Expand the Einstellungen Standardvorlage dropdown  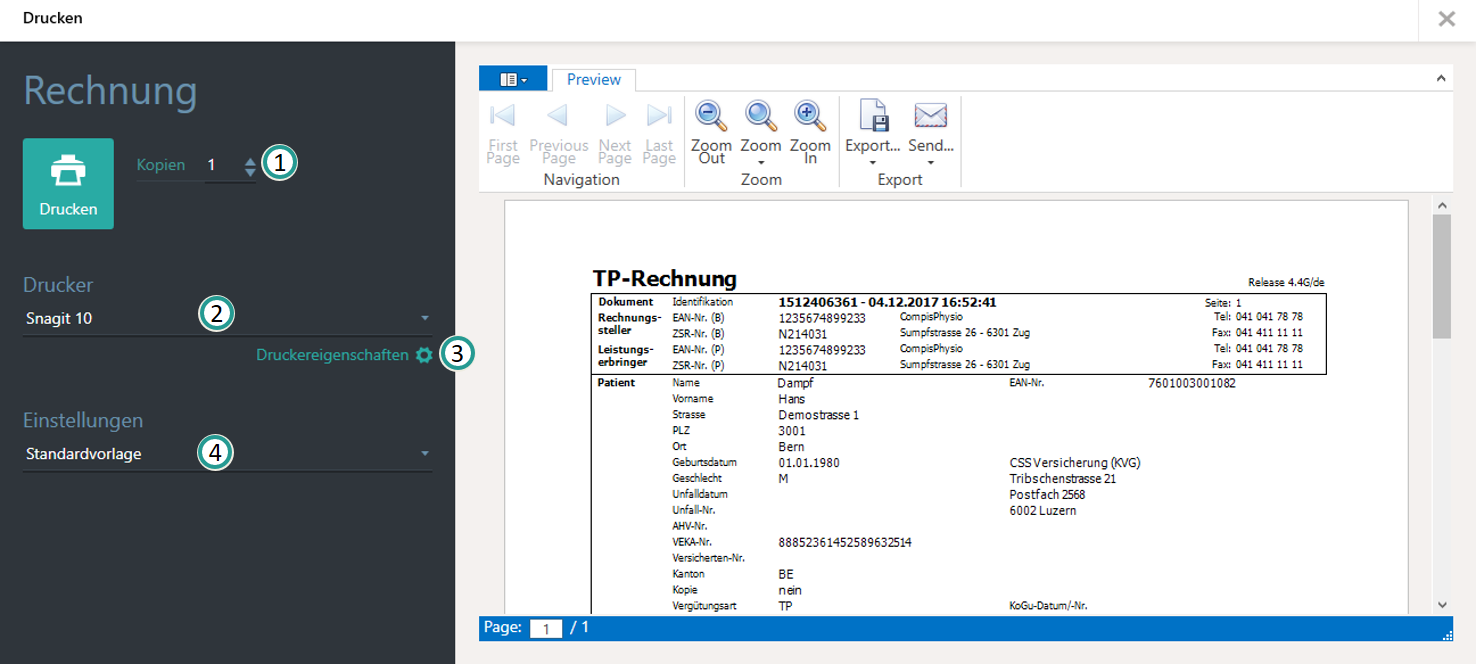click(424, 454)
